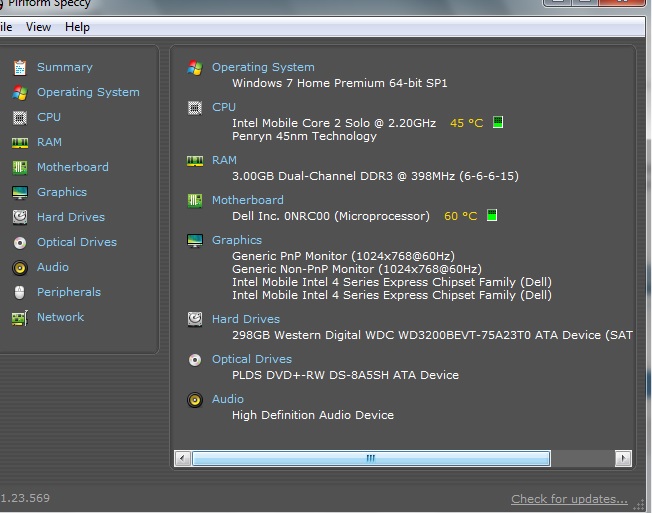Click the RAM icon in summary pane
This screenshot has height=513, width=652.
coord(195,160)
